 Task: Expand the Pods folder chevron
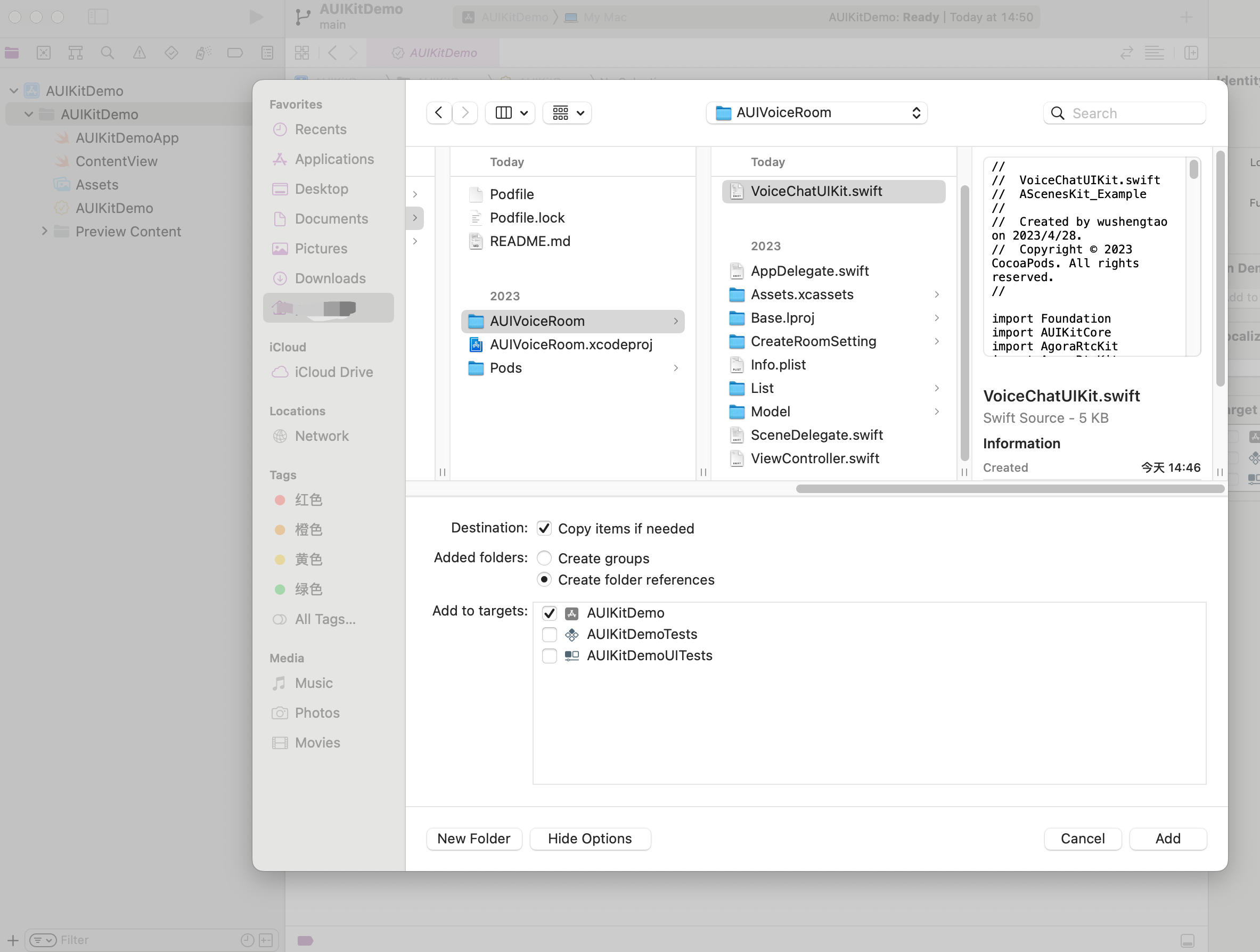click(x=676, y=368)
